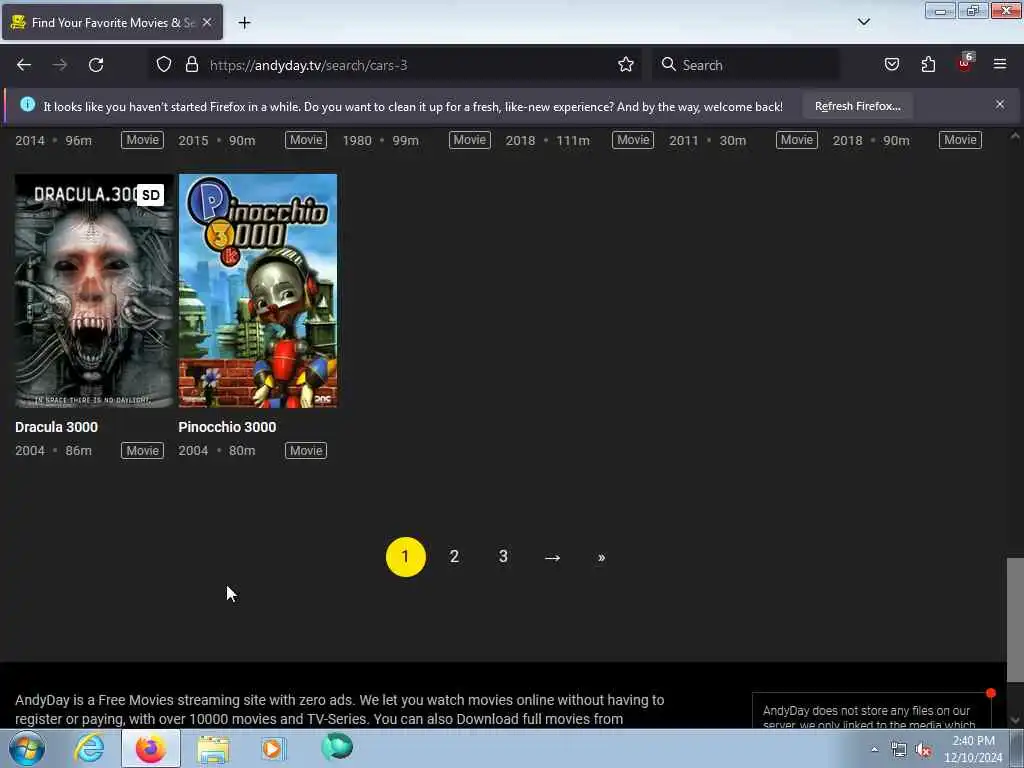Viewport: 1024px width, 768px height.
Task: Click the Refresh Firefox... button
Action: tap(857, 106)
